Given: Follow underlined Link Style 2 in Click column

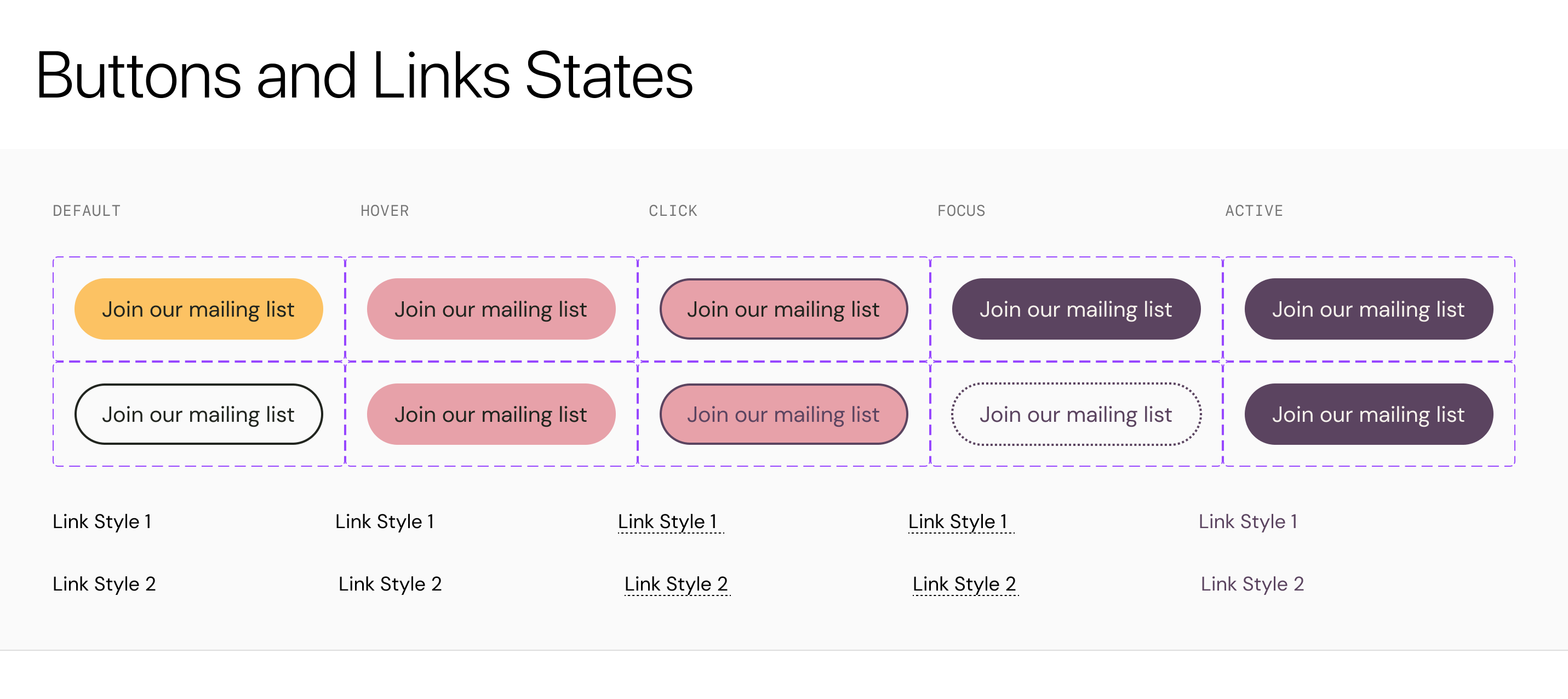Looking at the screenshot, I should [676, 584].
